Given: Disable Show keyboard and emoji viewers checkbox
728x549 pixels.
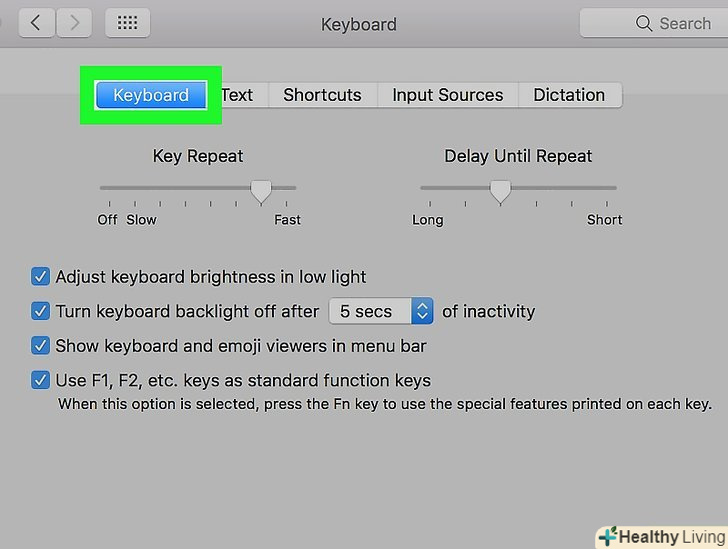Looking at the screenshot, I should pyautogui.click(x=41, y=346).
